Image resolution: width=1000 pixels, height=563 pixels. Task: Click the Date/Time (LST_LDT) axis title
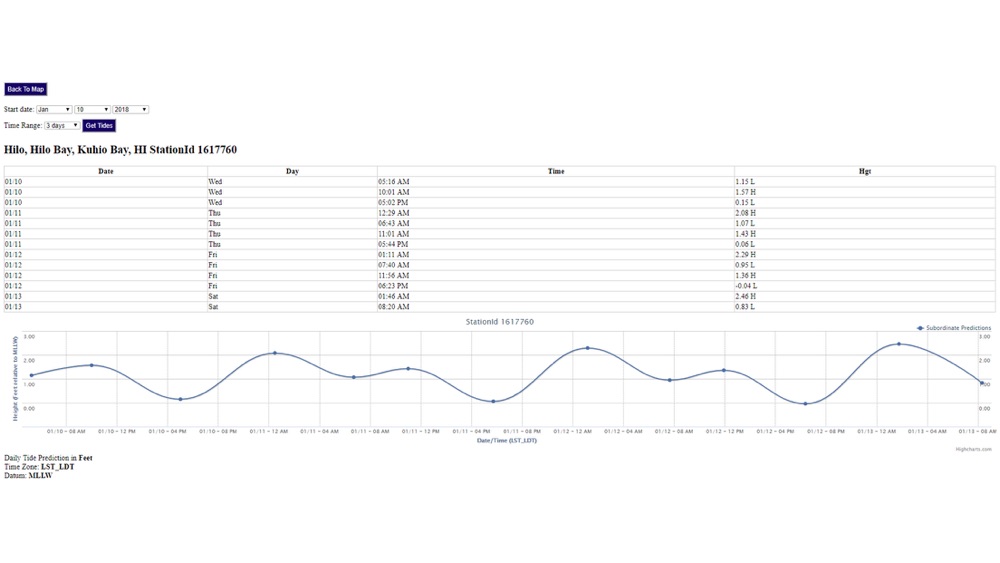coord(507,441)
